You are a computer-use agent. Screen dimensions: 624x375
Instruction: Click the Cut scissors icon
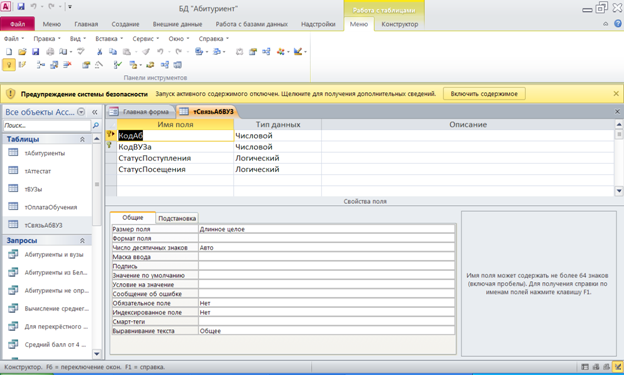[x=99, y=52]
